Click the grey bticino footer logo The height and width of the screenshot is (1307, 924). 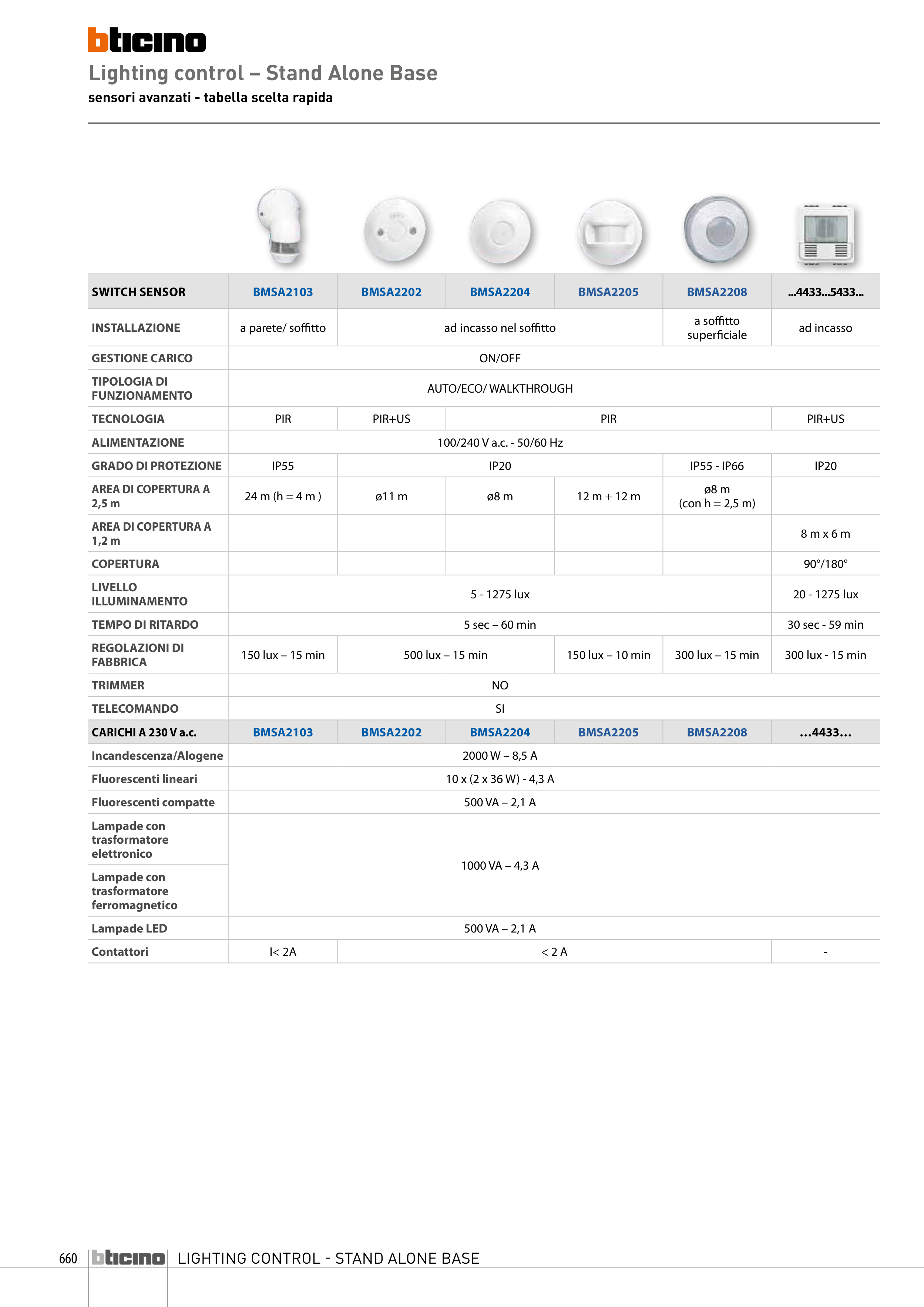pos(128,1257)
